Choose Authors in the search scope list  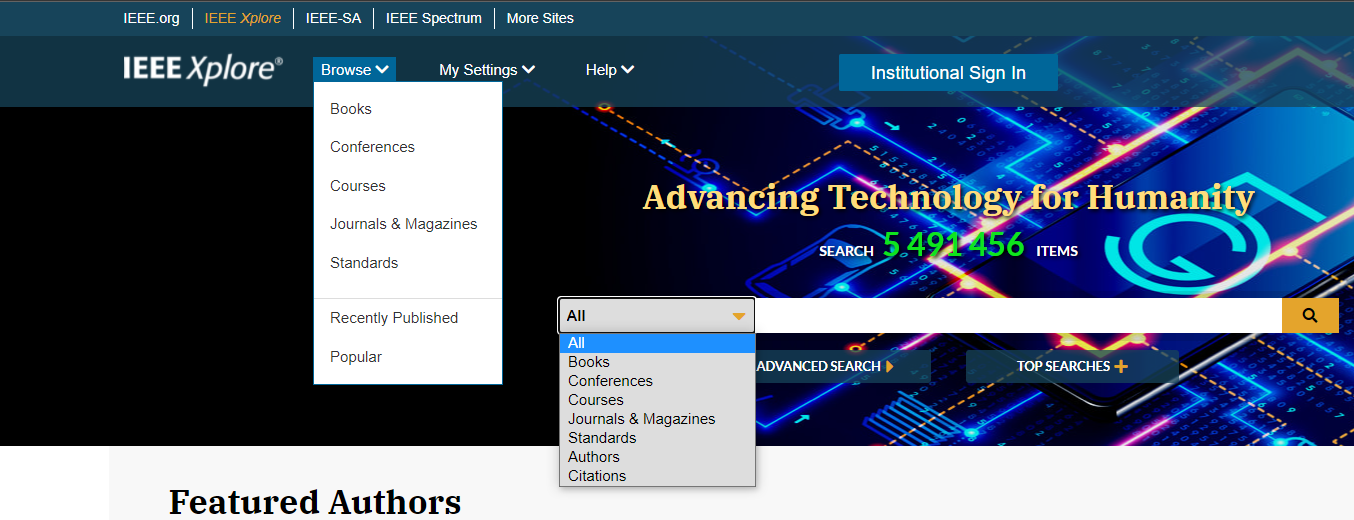point(657,457)
